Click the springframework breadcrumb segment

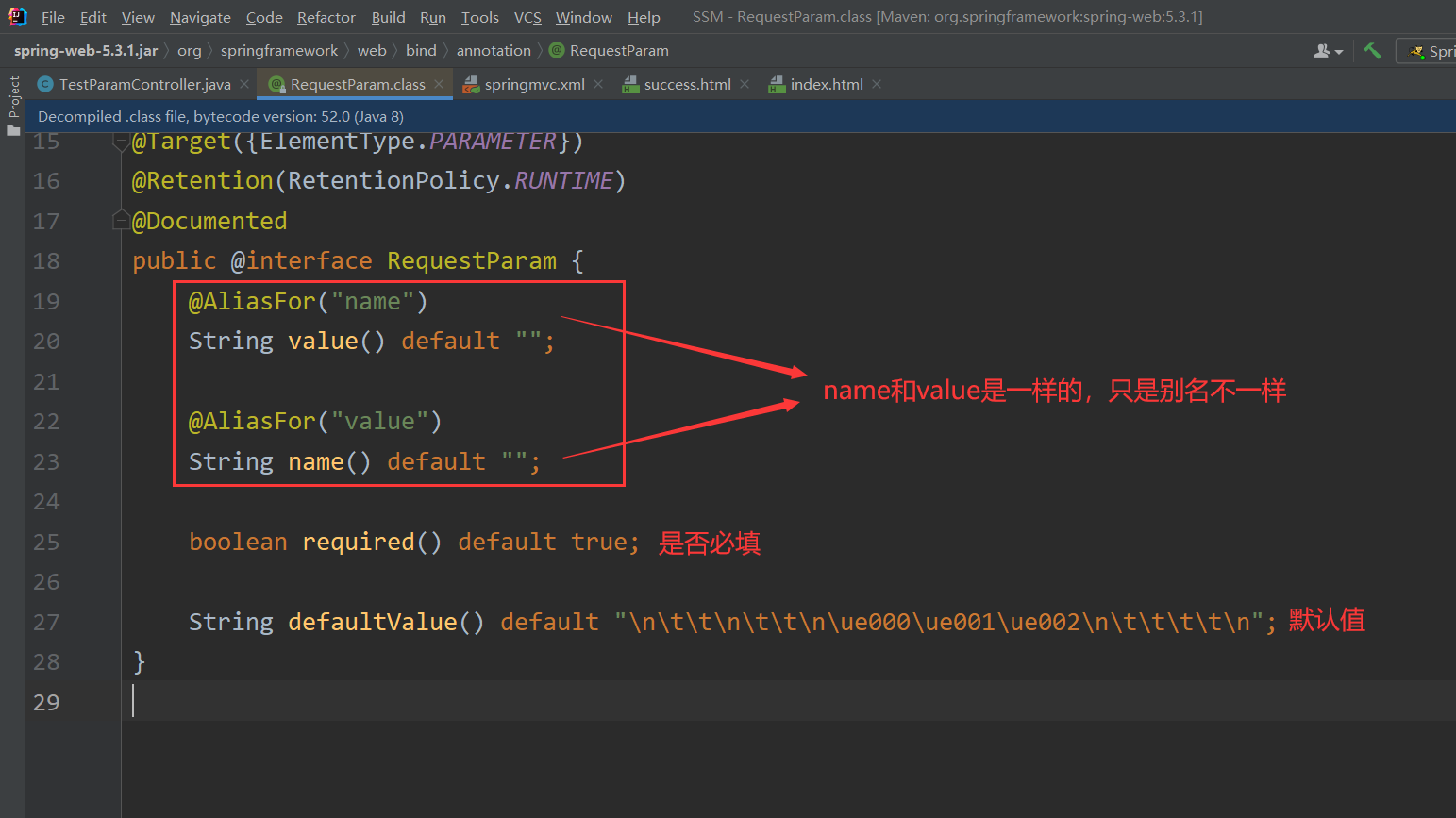(279, 50)
